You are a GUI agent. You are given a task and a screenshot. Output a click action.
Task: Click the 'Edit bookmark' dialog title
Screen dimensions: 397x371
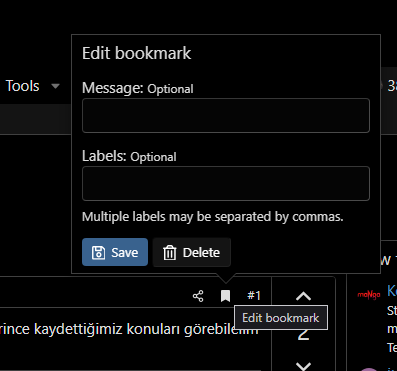tap(137, 53)
